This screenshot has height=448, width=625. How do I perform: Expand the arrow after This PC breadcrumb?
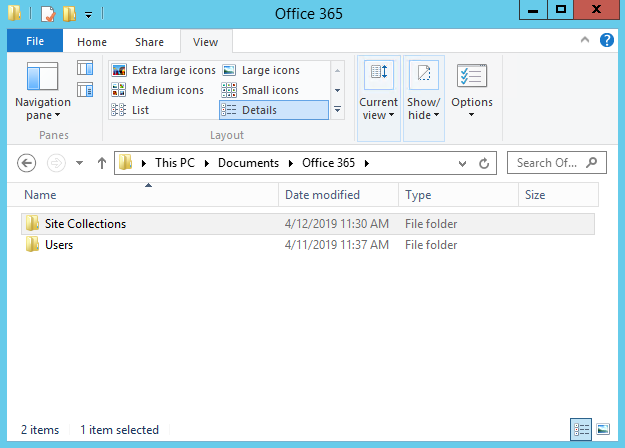point(206,163)
